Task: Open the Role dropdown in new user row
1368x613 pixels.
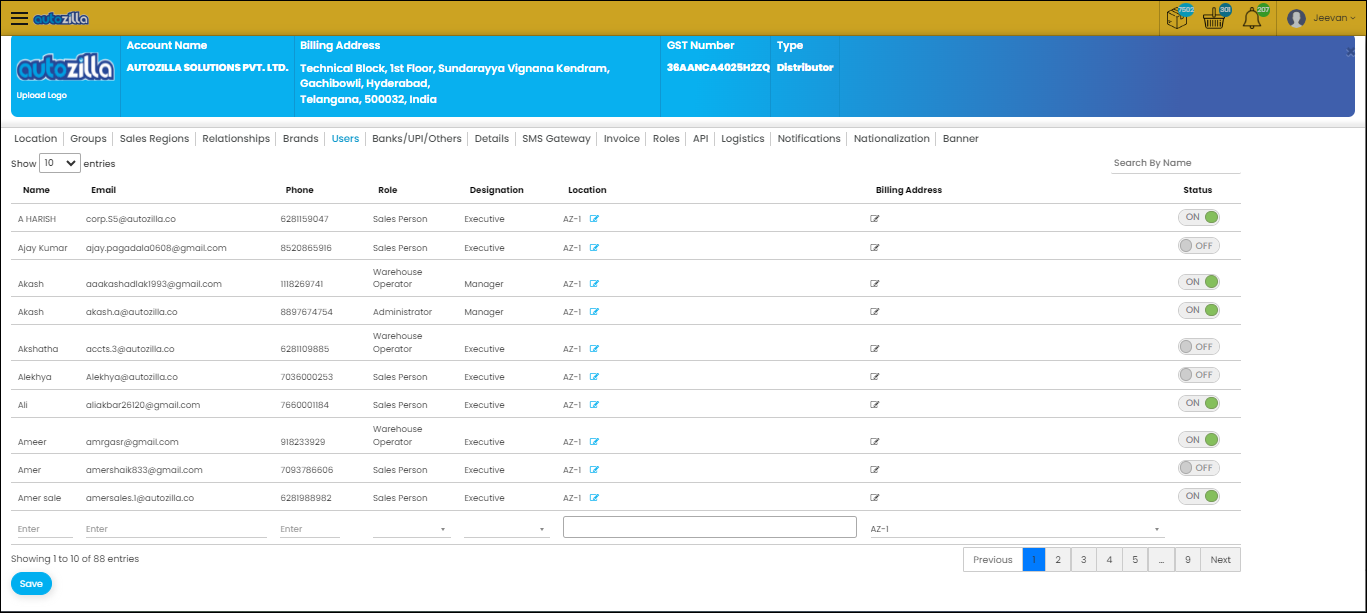Action: [x=411, y=529]
